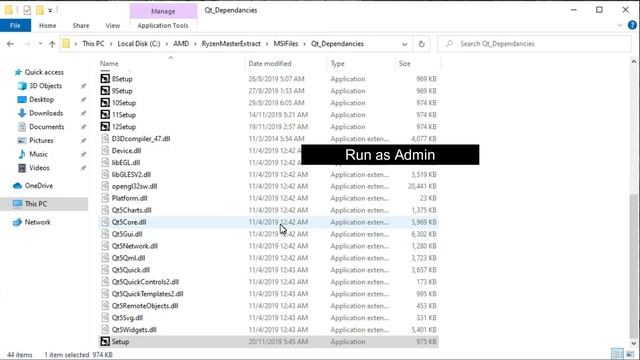The image size is (640, 360).
Task: Open Downloads folder in sidebar
Action: (46, 113)
